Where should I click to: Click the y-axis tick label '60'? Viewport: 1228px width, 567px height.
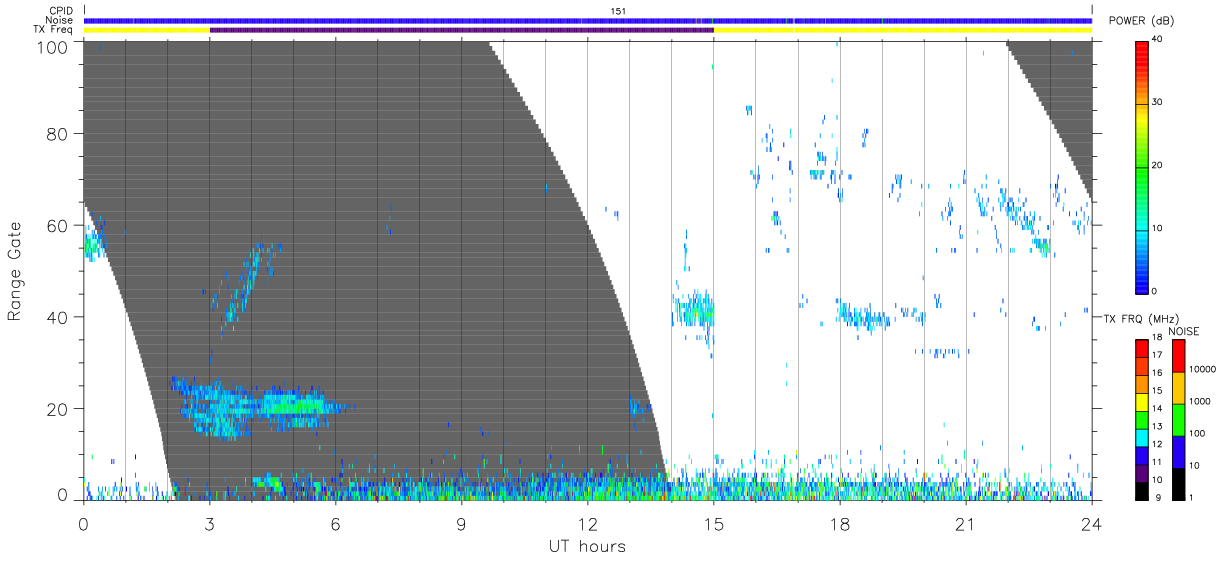57,226
